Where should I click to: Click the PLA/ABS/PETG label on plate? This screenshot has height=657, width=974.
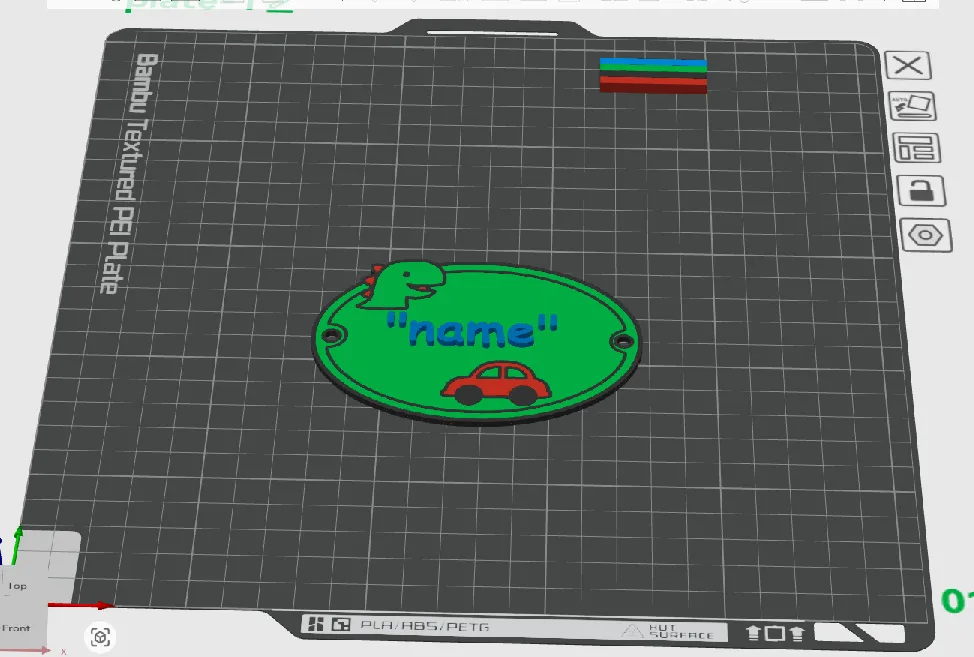pyautogui.click(x=425, y=626)
